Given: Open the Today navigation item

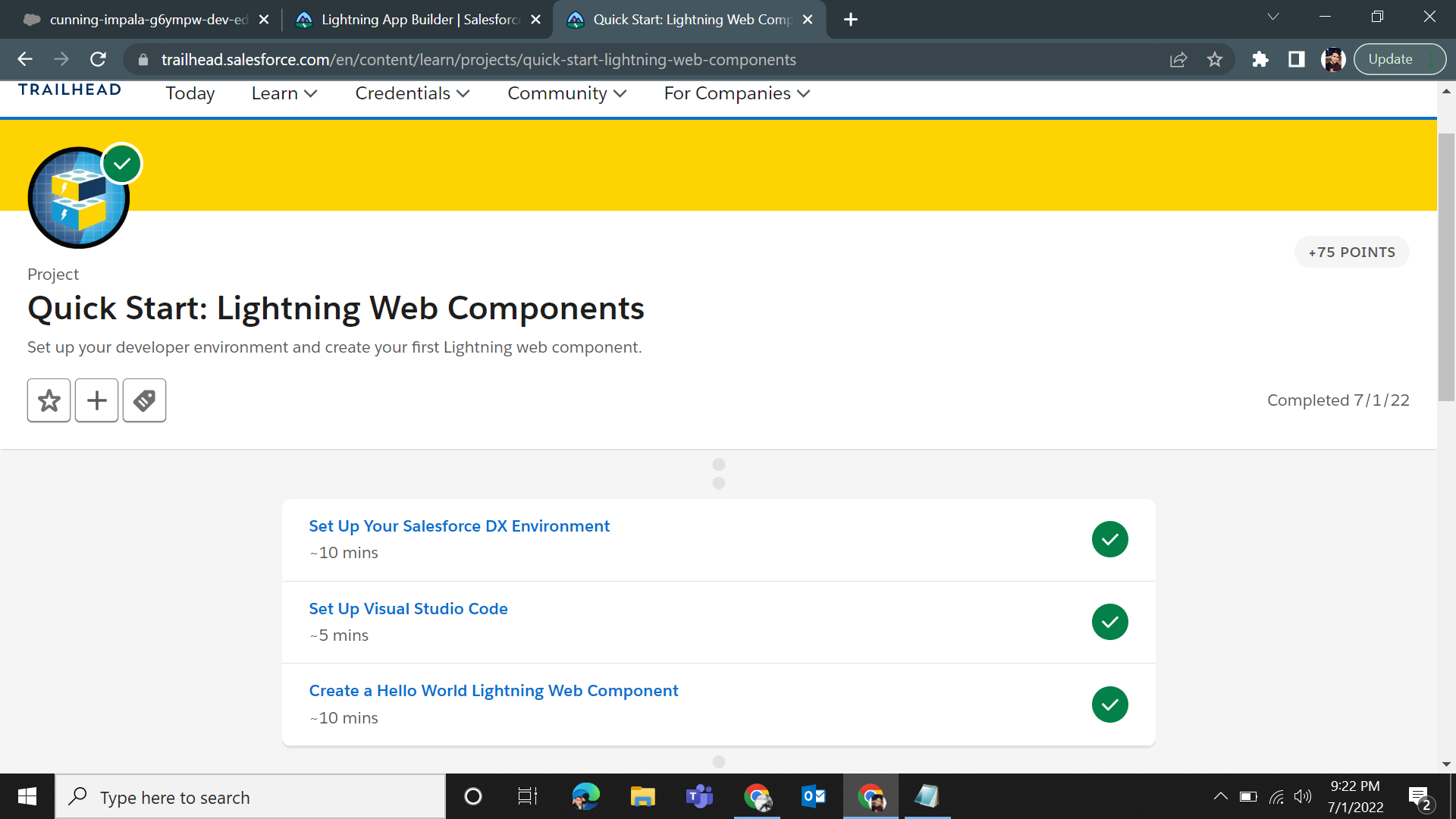Looking at the screenshot, I should [190, 93].
